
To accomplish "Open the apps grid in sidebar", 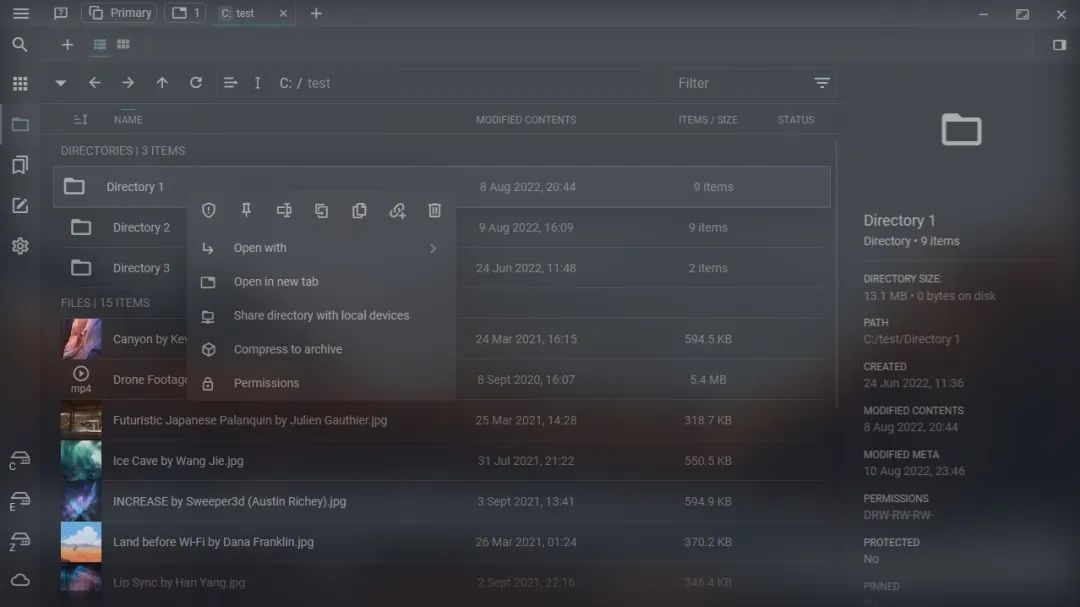I will (20, 83).
